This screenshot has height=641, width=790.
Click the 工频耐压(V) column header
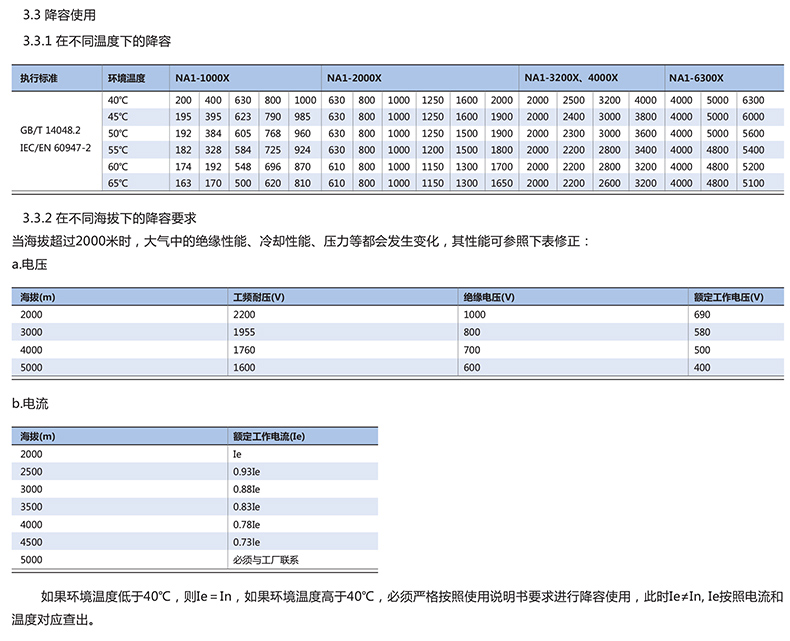tap(257, 298)
